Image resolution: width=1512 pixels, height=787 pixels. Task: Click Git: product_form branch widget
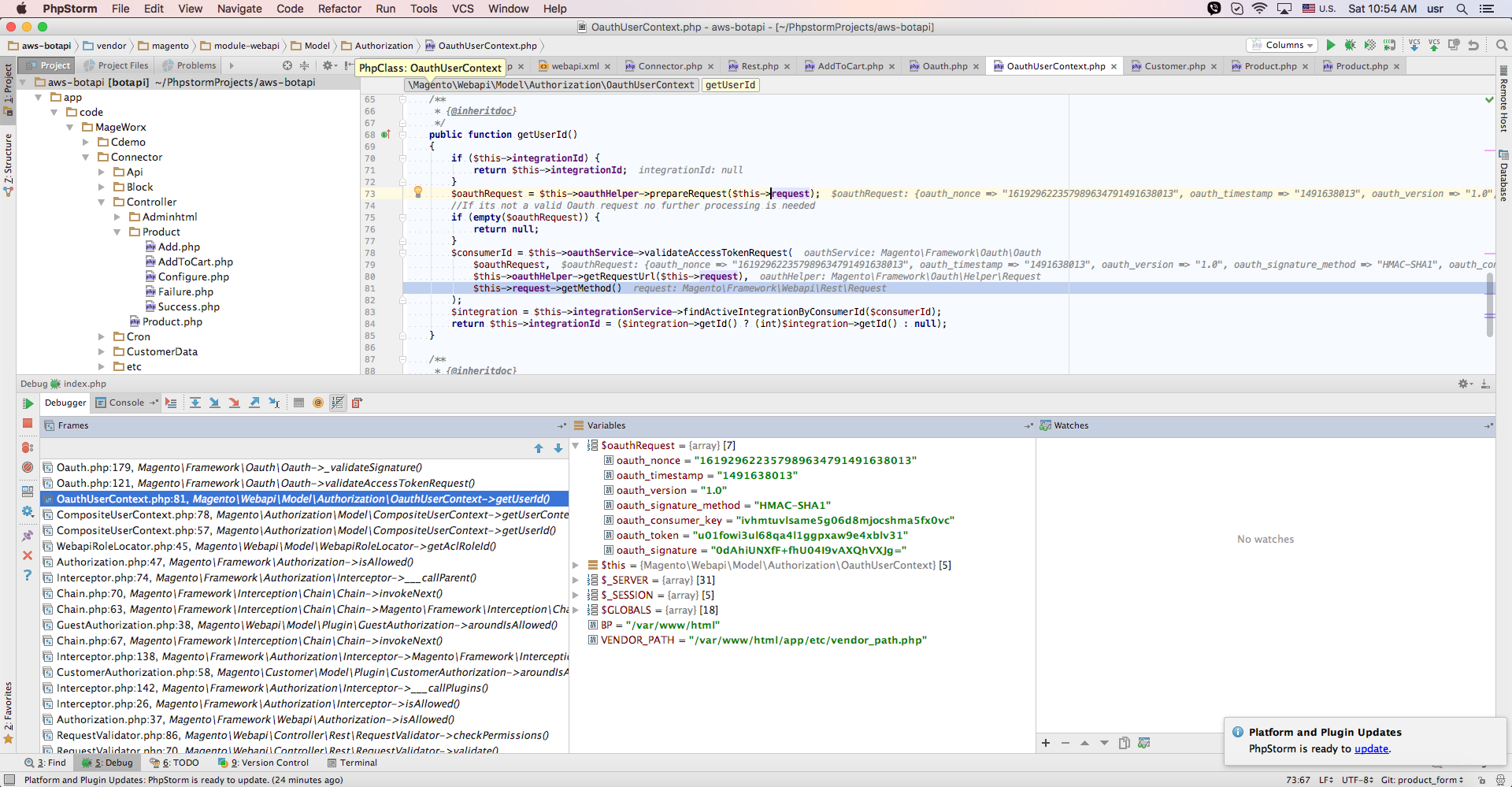click(x=1421, y=780)
